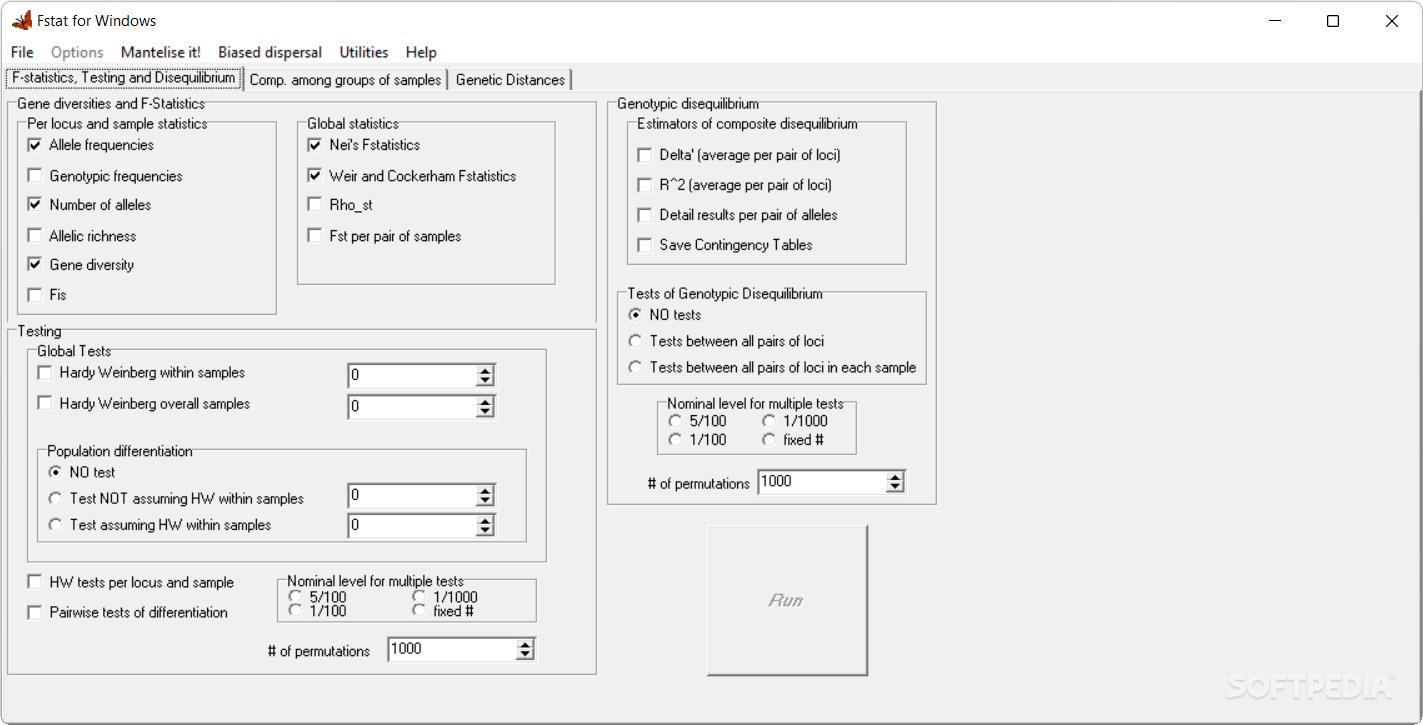The height and width of the screenshot is (725, 1423).
Task: Select NO tests for genotypic disequilibrium
Action: click(x=635, y=315)
